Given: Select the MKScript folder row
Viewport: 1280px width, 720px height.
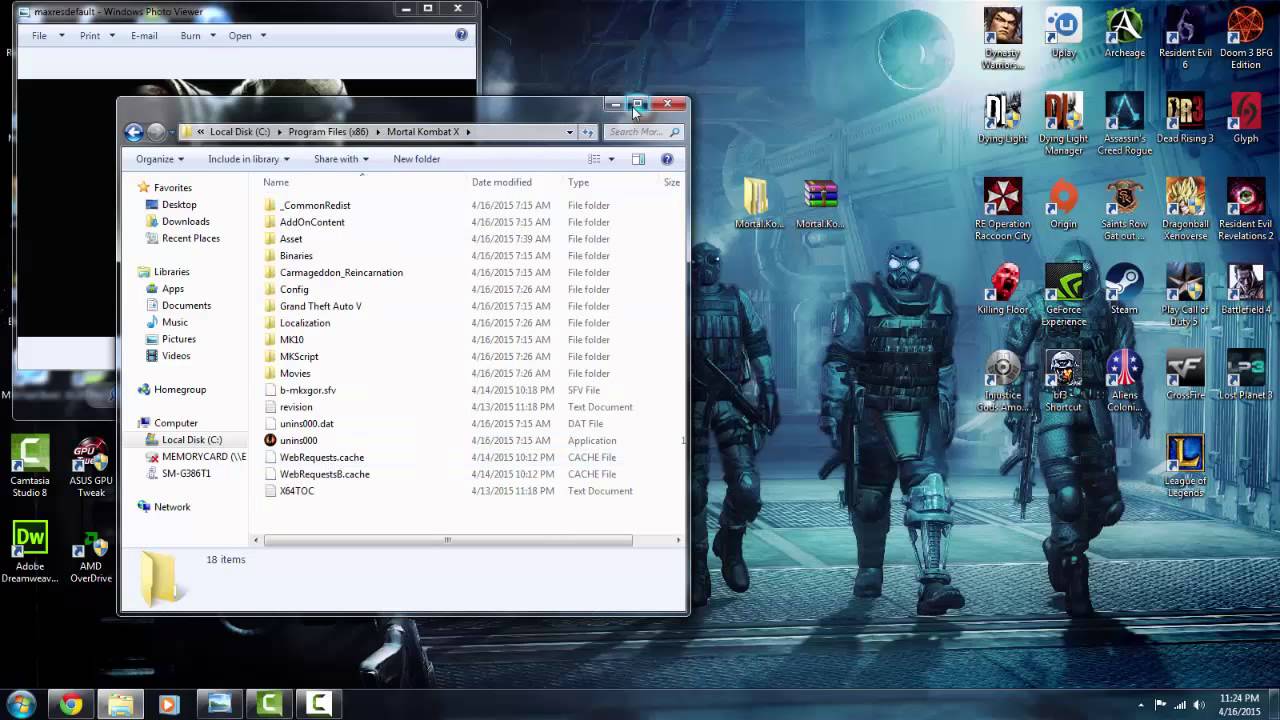Looking at the screenshot, I should point(299,356).
